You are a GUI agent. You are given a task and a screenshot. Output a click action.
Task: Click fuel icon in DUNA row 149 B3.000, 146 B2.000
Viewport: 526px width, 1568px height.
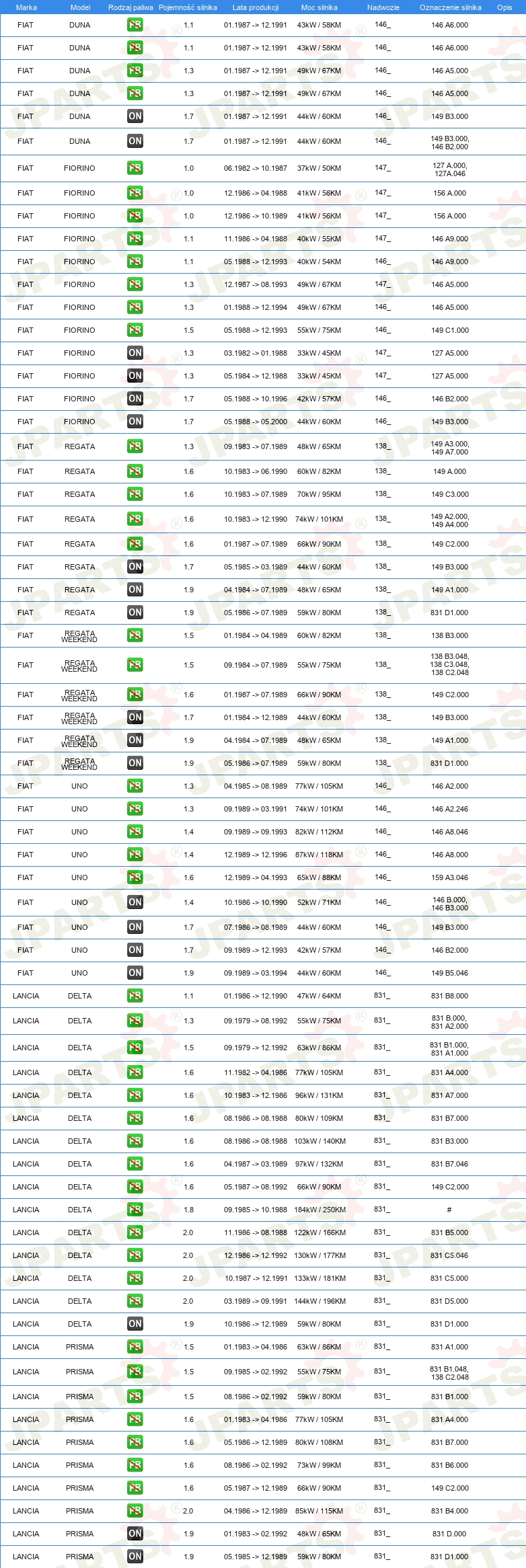coord(135,141)
